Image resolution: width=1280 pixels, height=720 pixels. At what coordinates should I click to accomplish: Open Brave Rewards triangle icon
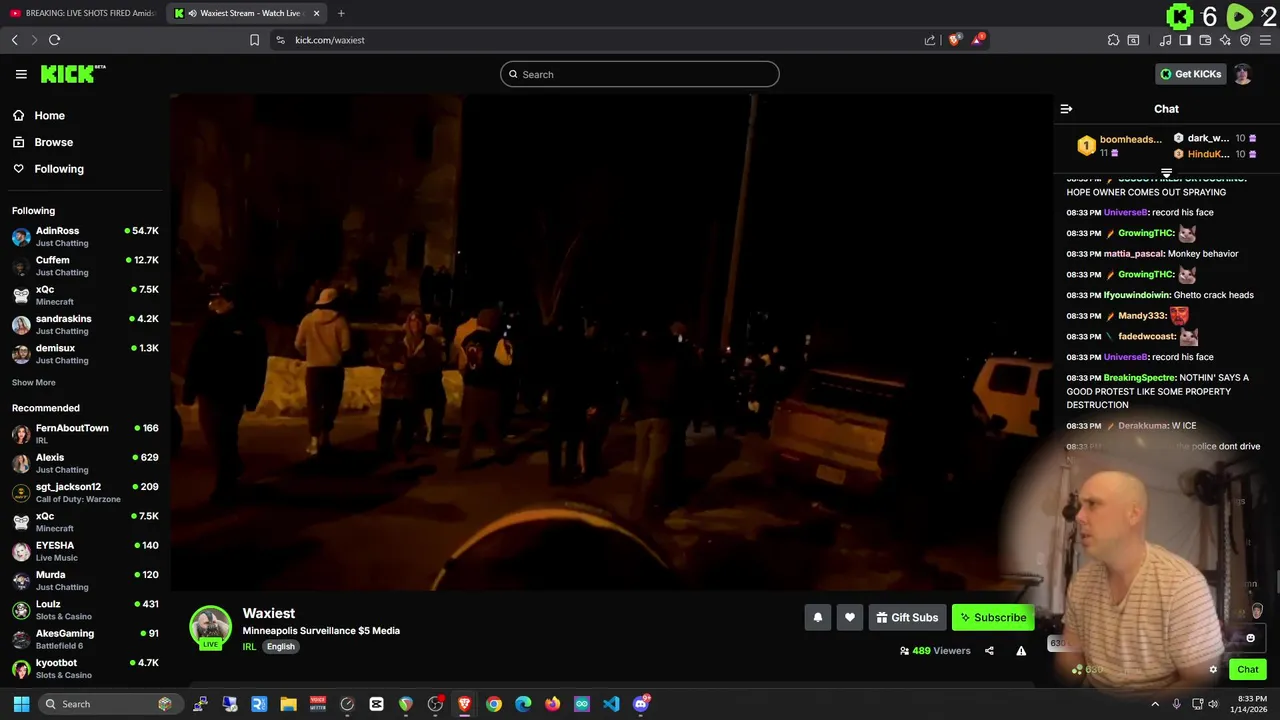pos(977,40)
